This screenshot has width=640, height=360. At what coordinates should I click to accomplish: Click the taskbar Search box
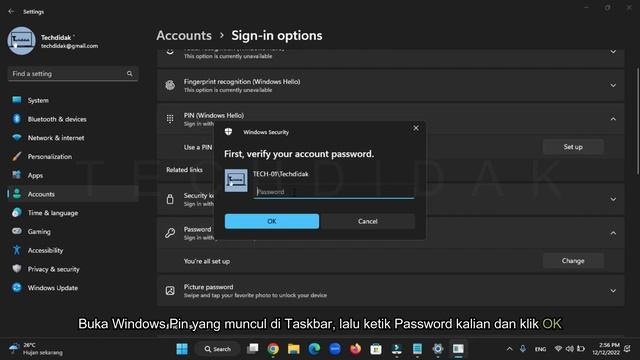pos(218,349)
